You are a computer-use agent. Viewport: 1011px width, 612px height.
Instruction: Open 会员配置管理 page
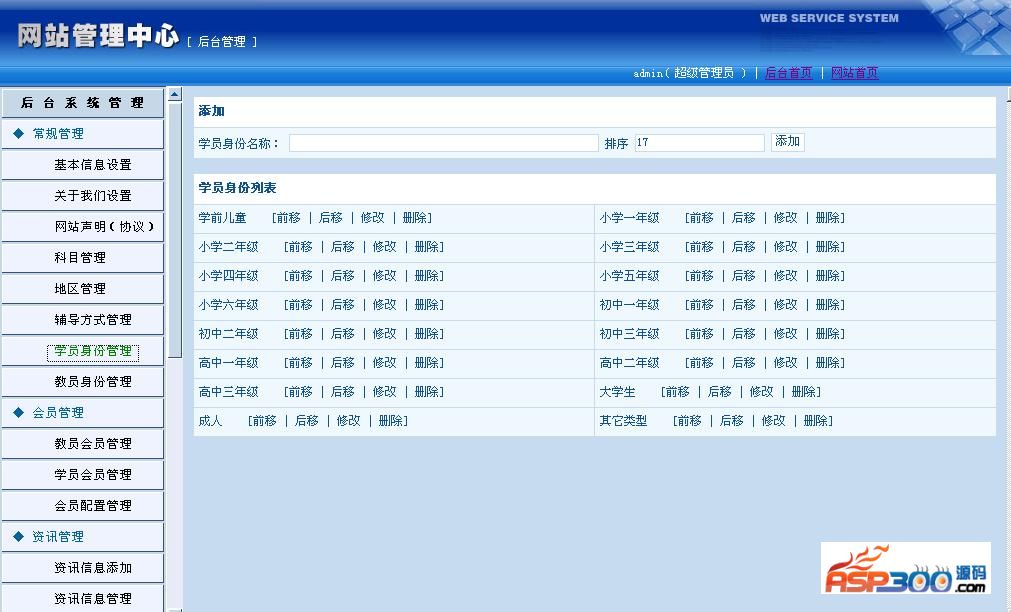click(x=93, y=505)
